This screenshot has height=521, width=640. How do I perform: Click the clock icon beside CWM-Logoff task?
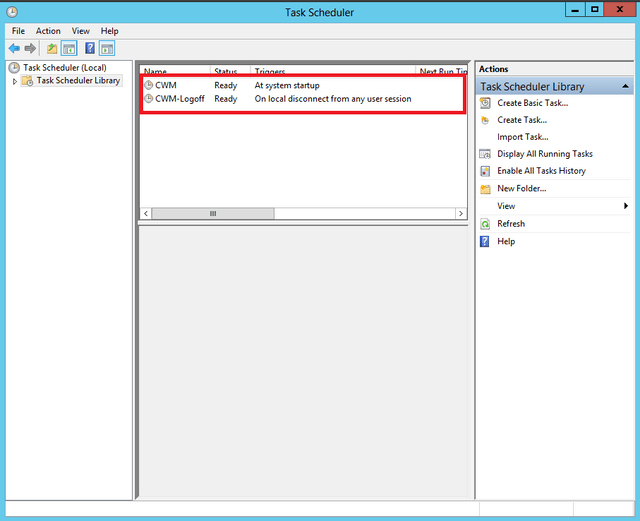click(x=149, y=99)
